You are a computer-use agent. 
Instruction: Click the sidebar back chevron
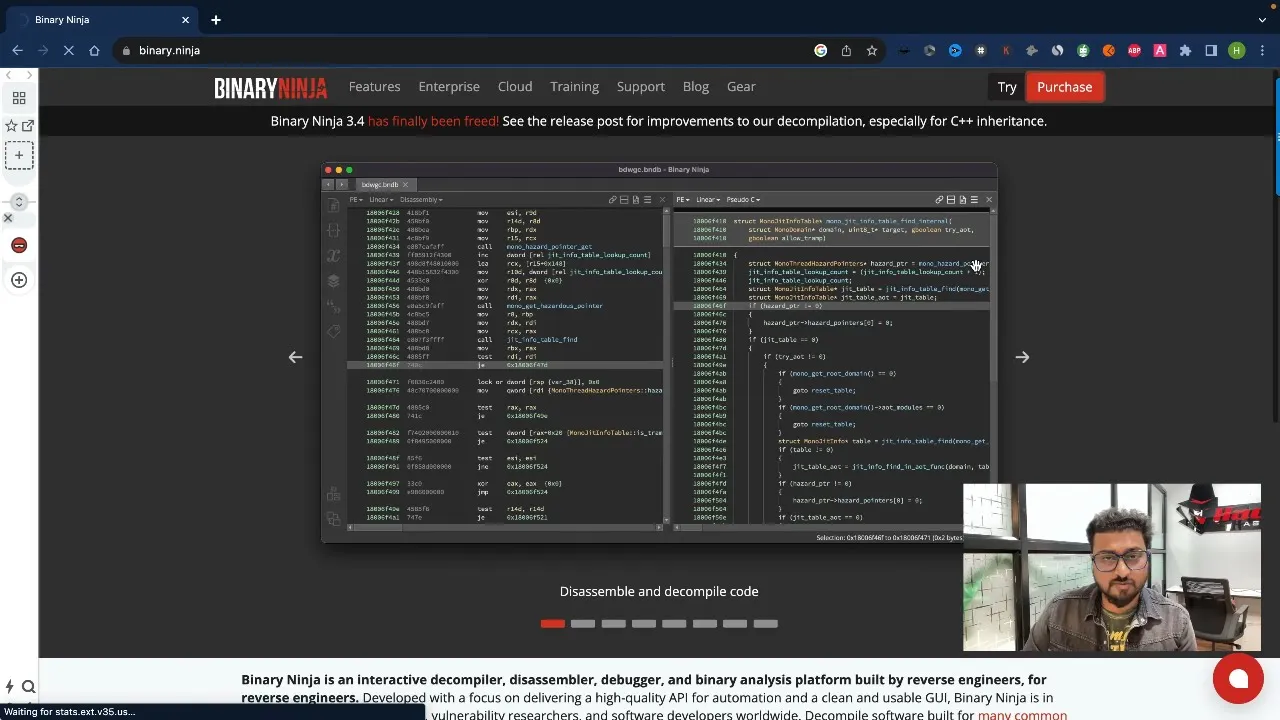[8, 74]
